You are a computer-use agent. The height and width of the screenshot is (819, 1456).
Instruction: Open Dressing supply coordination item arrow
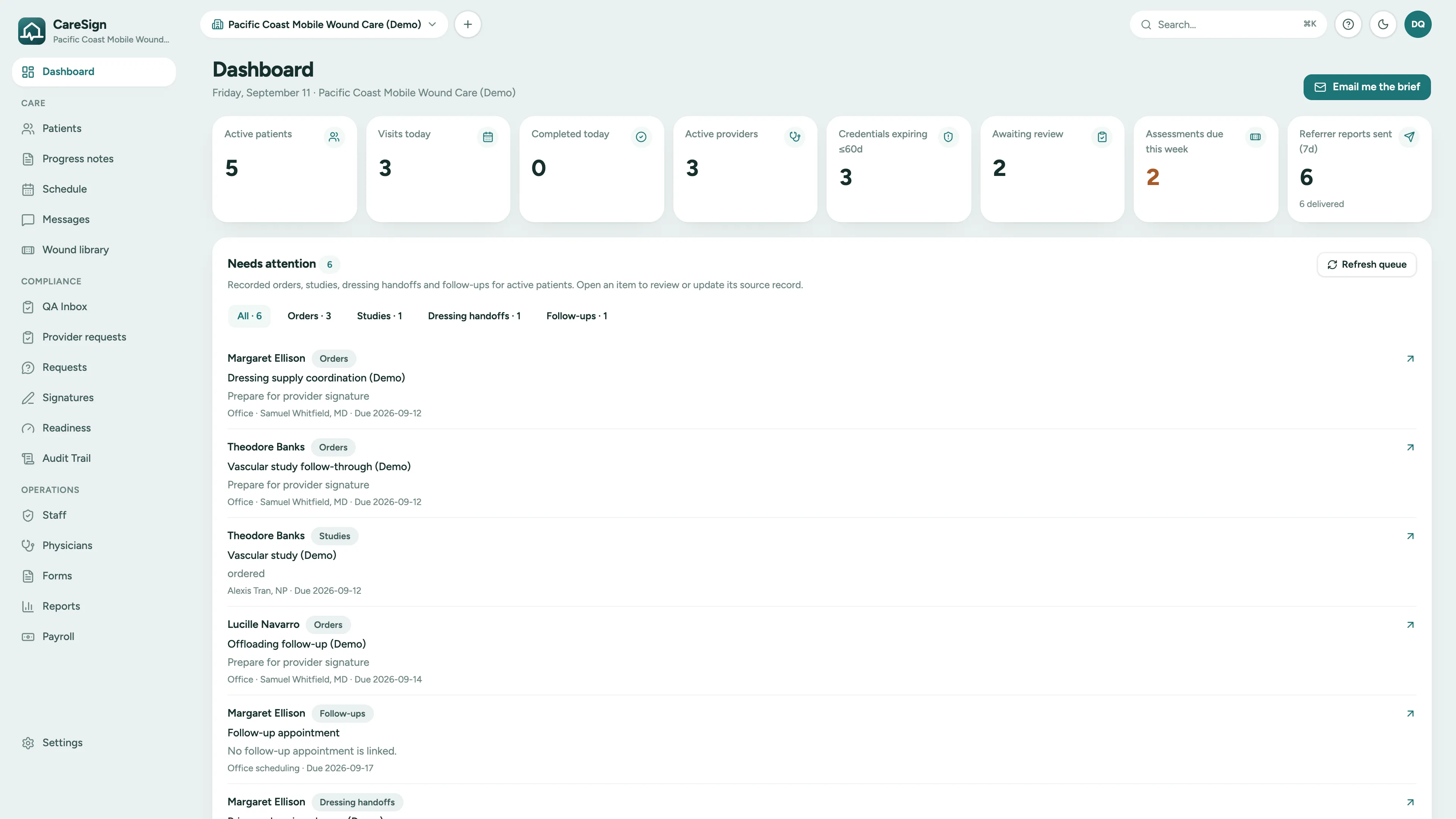click(x=1410, y=359)
